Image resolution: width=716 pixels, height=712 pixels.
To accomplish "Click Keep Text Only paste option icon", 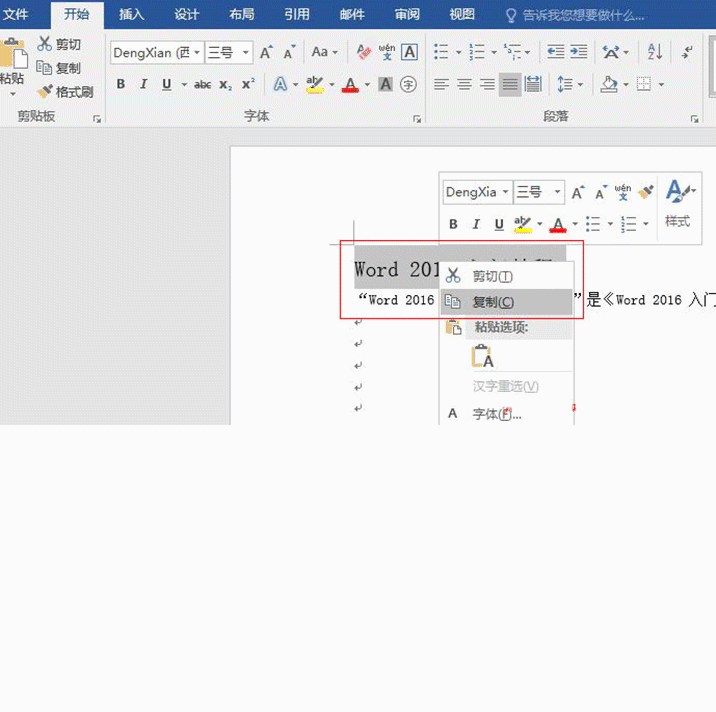I will (482, 356).
